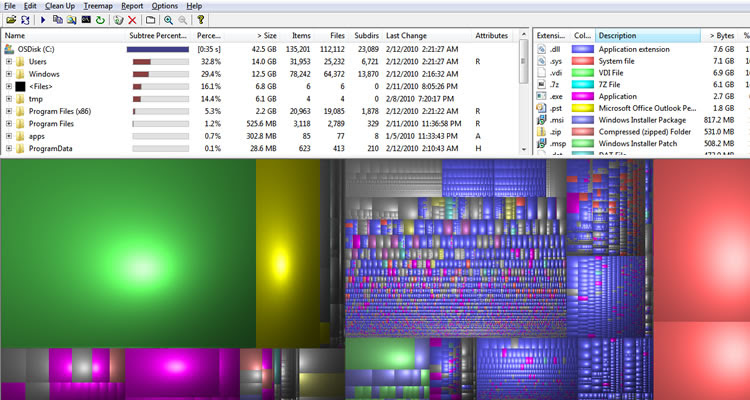This screenshot has height=400, width=750.
Task: Click the yellow color swatch for .pst
Action: coord(583,108)
